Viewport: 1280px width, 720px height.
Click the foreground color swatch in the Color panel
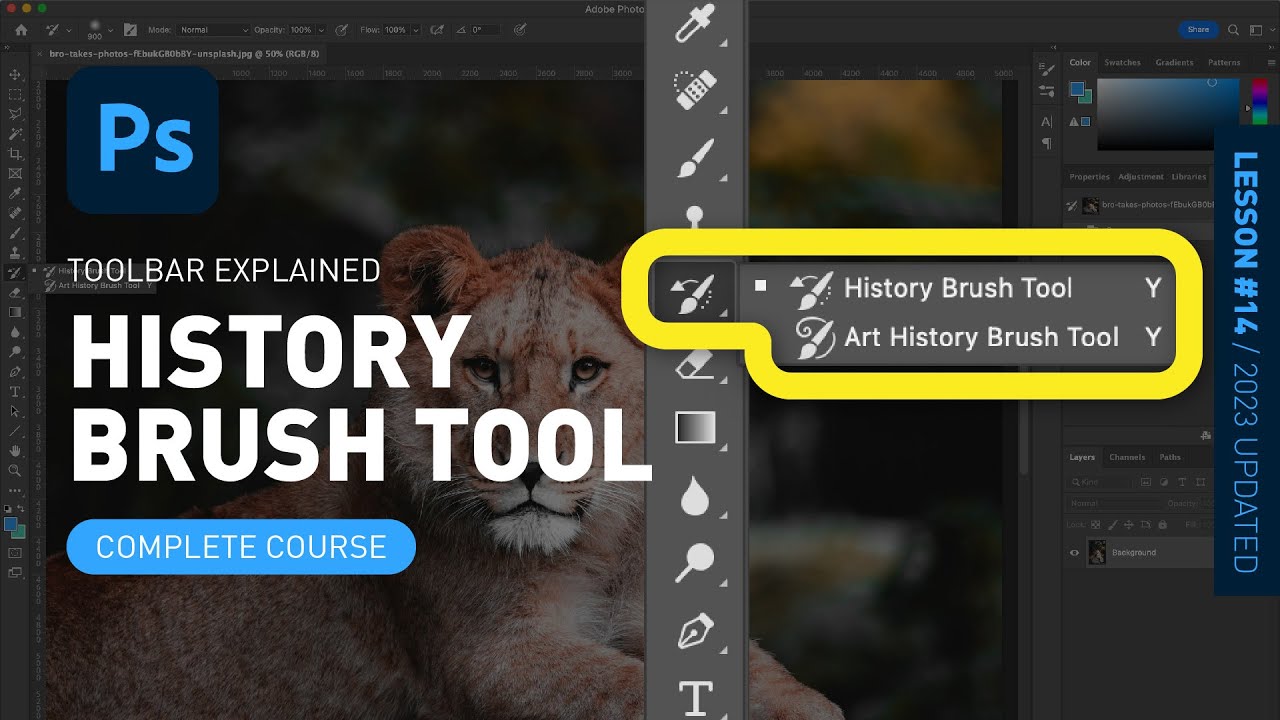tap(1077, 89)
